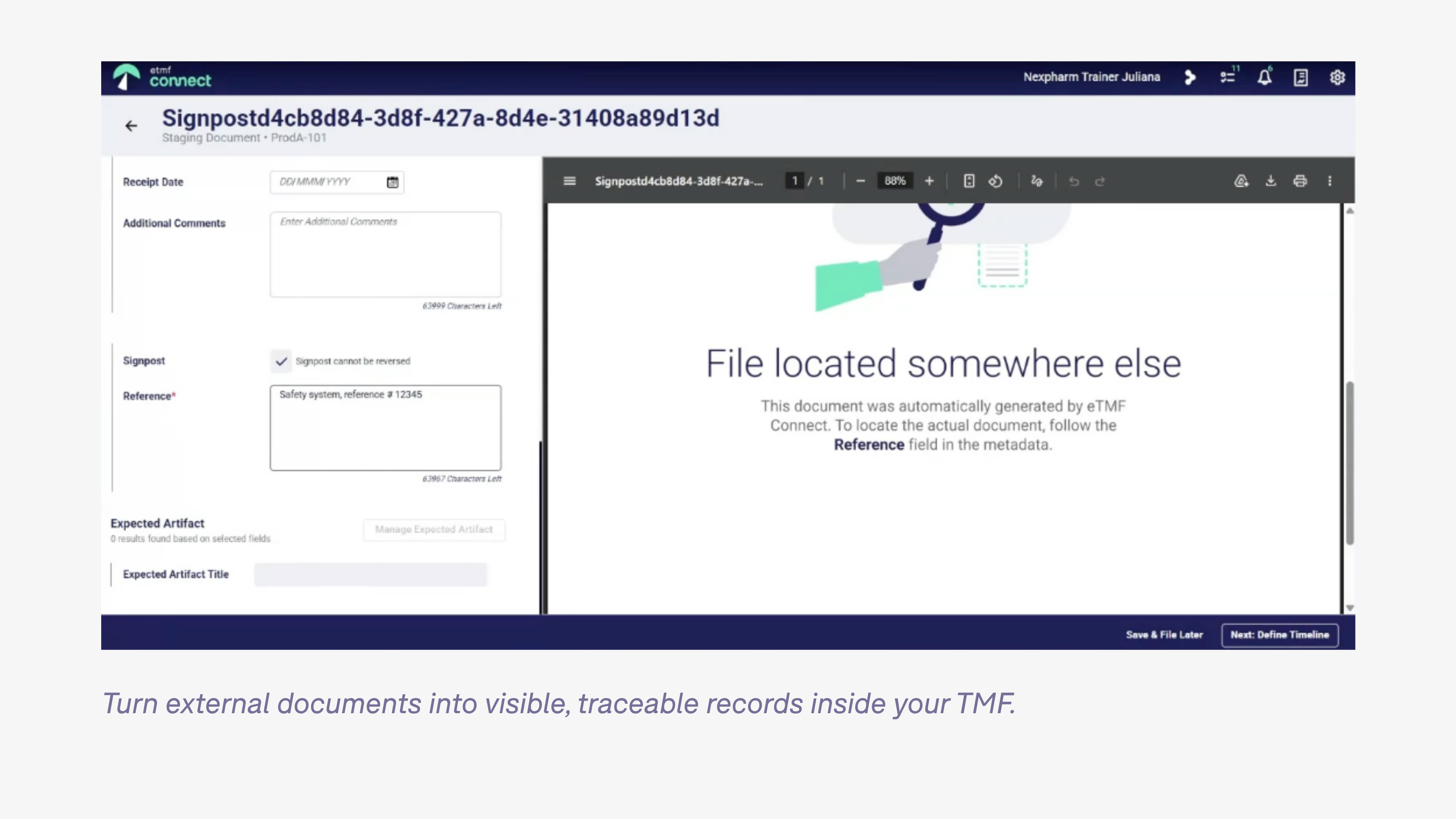The width and height of the screenshot is (1456, 819).
Task: Click the Additional Comments text area
Action: tap(386, 254)
